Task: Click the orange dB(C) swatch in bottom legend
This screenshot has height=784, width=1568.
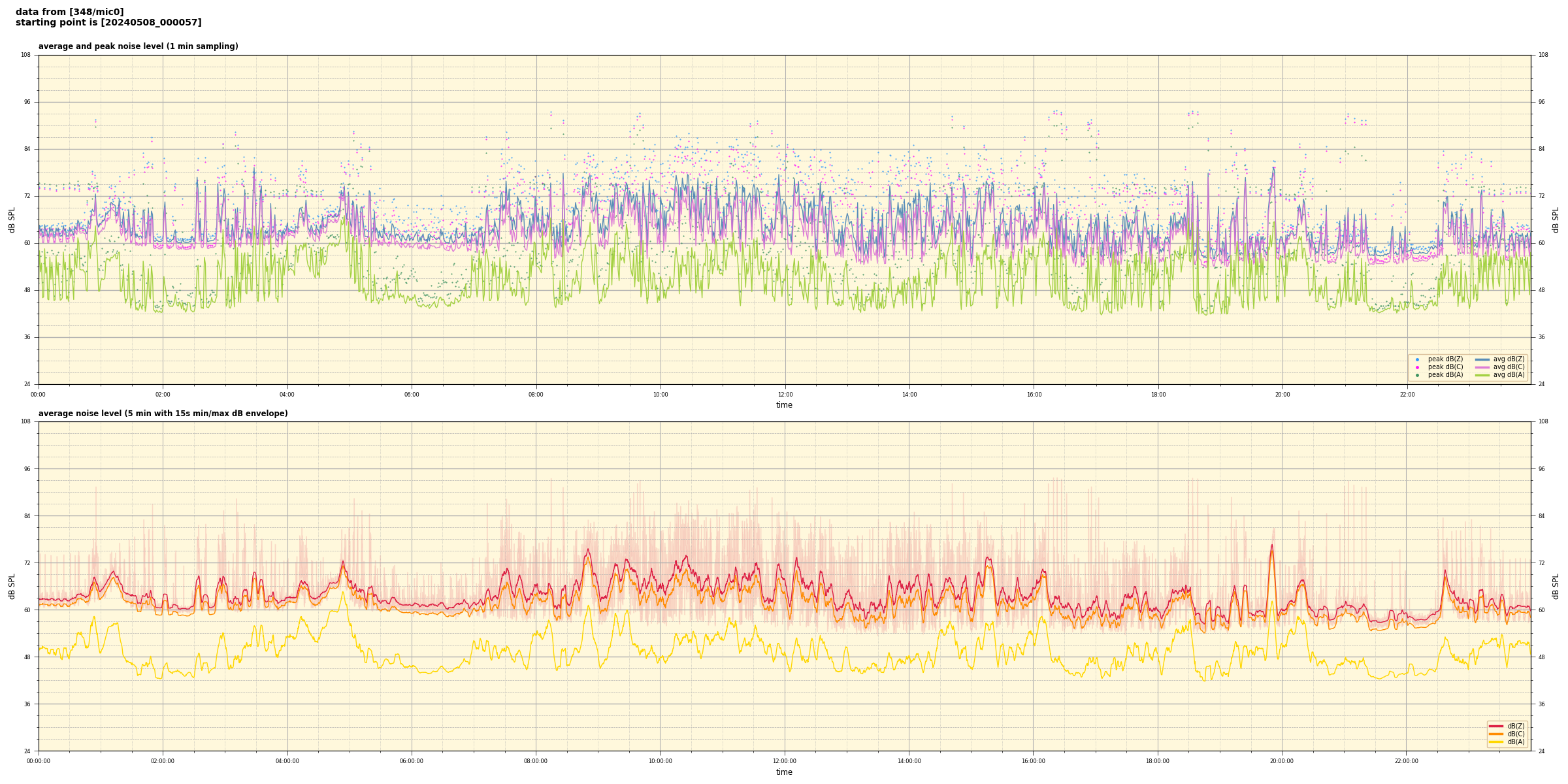Action: click(x=1495, y=734)
